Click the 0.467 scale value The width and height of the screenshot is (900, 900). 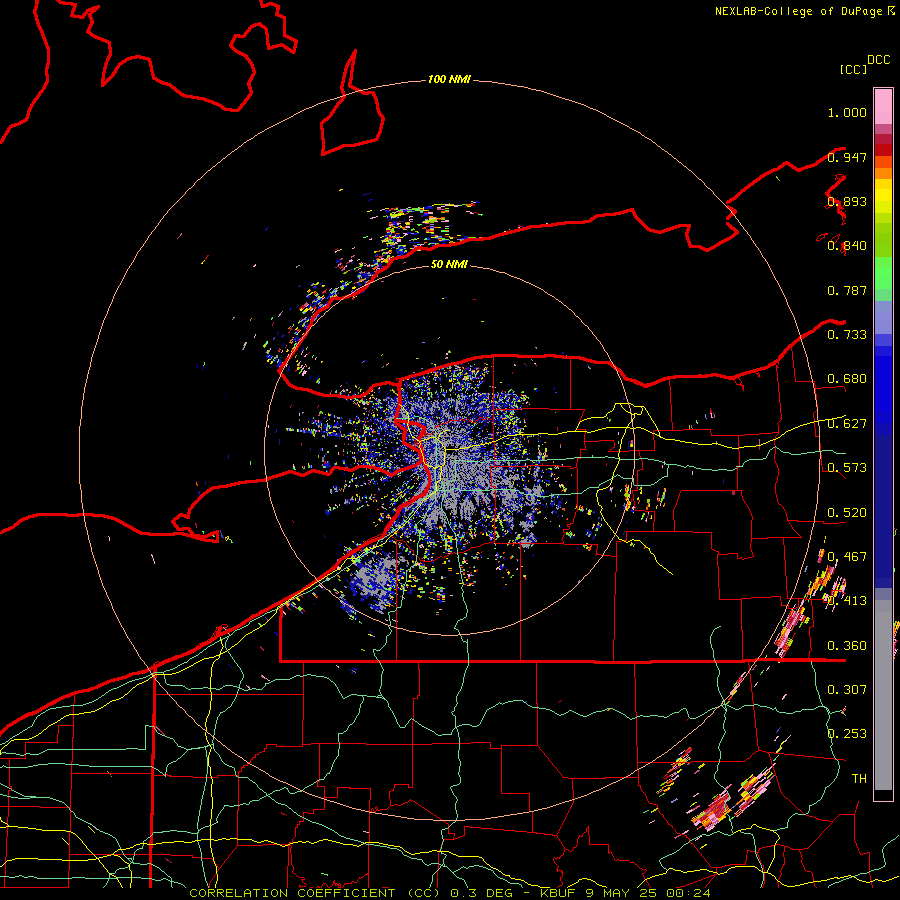[847, 557]
